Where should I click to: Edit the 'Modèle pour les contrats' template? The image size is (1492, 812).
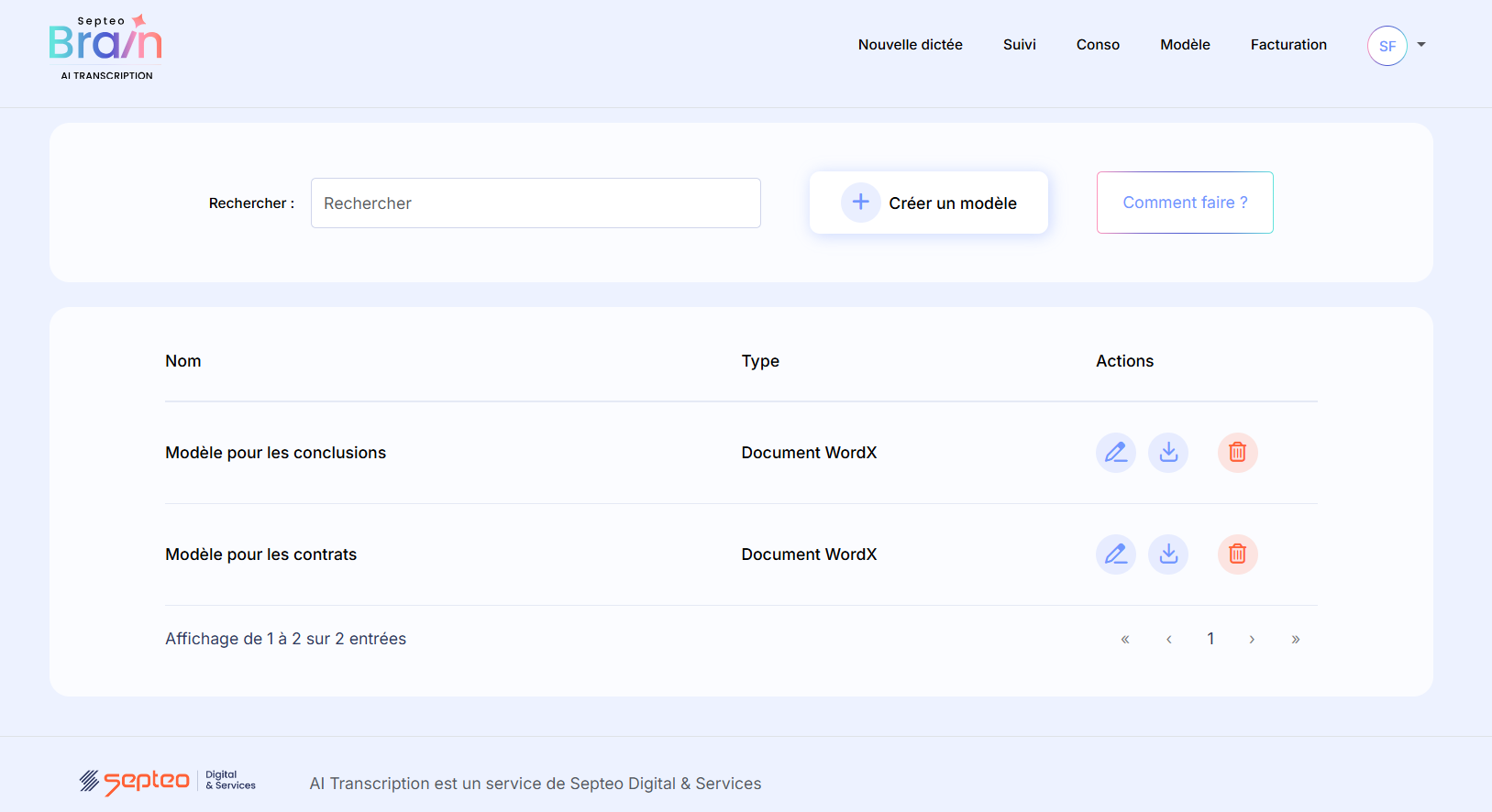click(x=1115, y=554)
